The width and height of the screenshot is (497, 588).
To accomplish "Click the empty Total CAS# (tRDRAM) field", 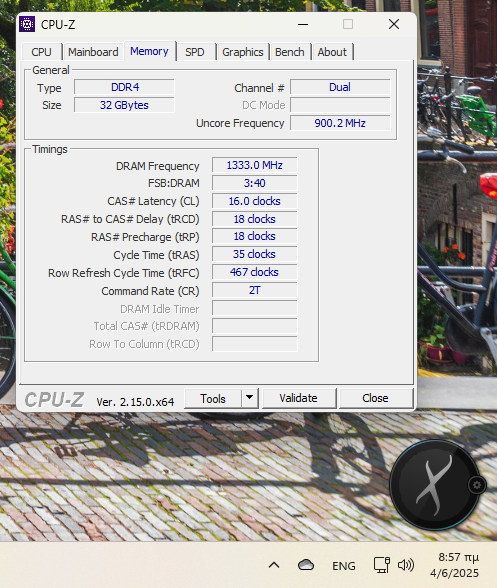I will [x=255, y=326].
